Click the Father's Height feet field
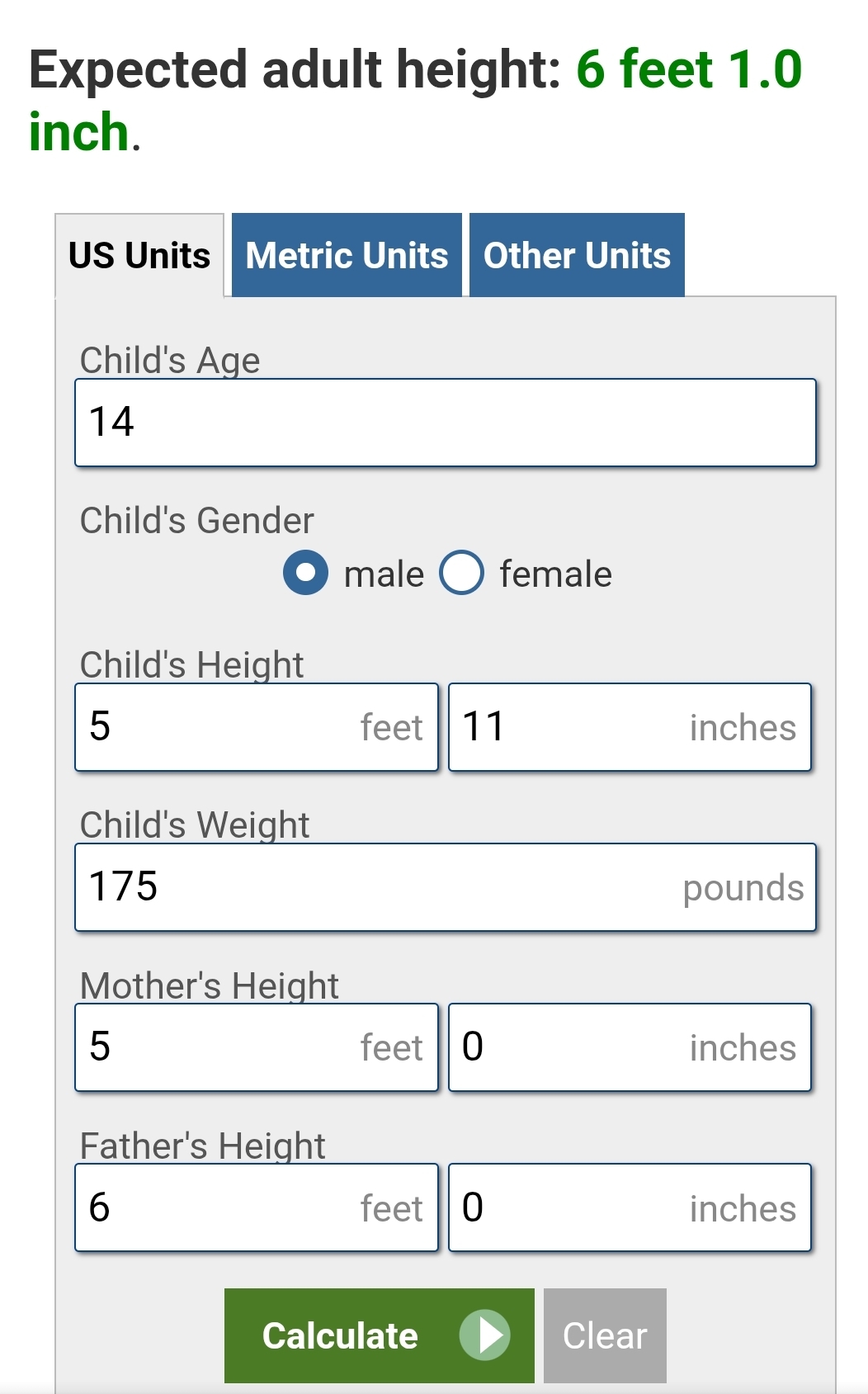The image size is (868, 1394). point(256,1207)
